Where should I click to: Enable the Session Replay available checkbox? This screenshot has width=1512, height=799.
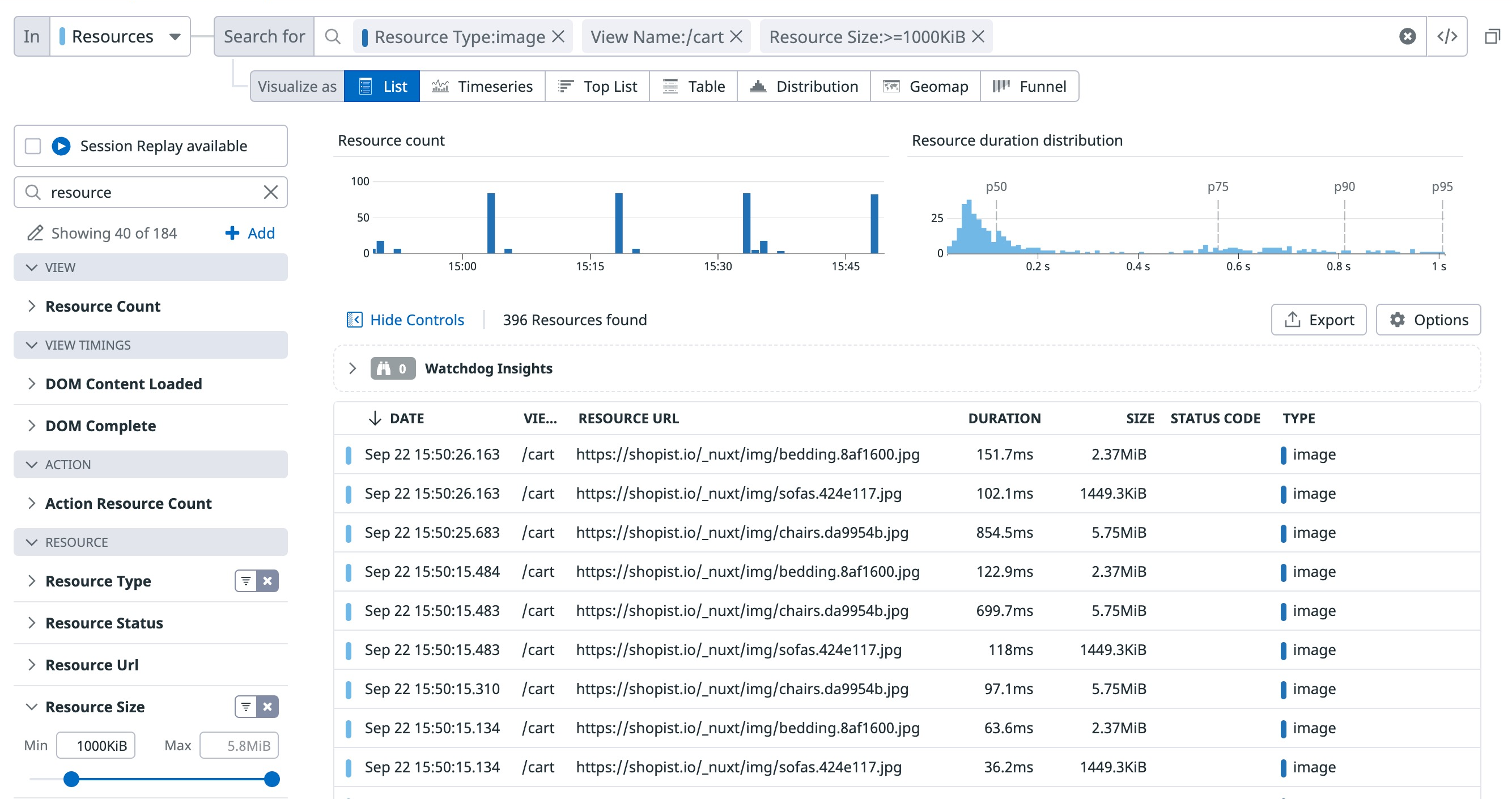(33, 146)
